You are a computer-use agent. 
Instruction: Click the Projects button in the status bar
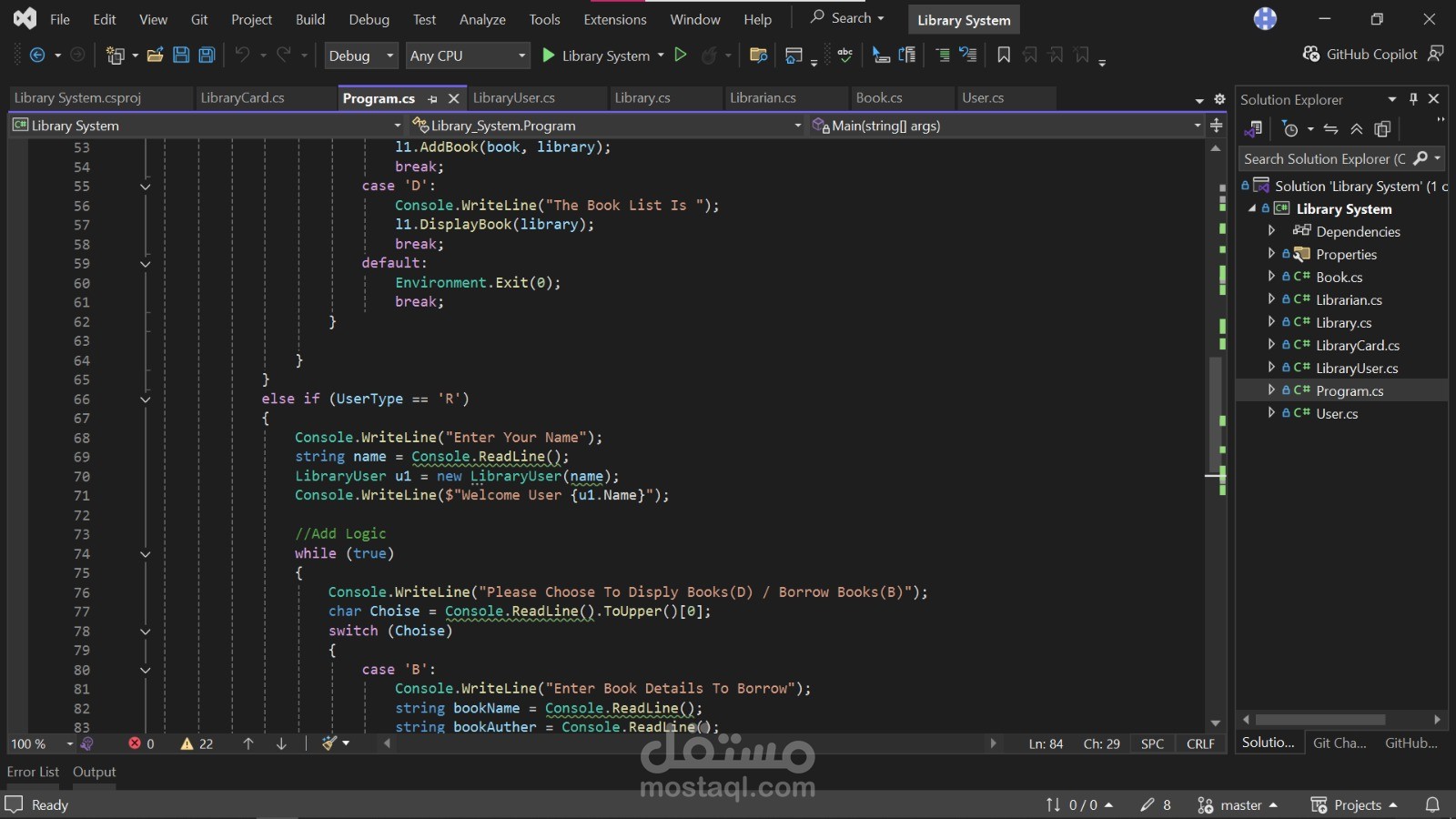pyautogui.click(x=1354, y=804)
